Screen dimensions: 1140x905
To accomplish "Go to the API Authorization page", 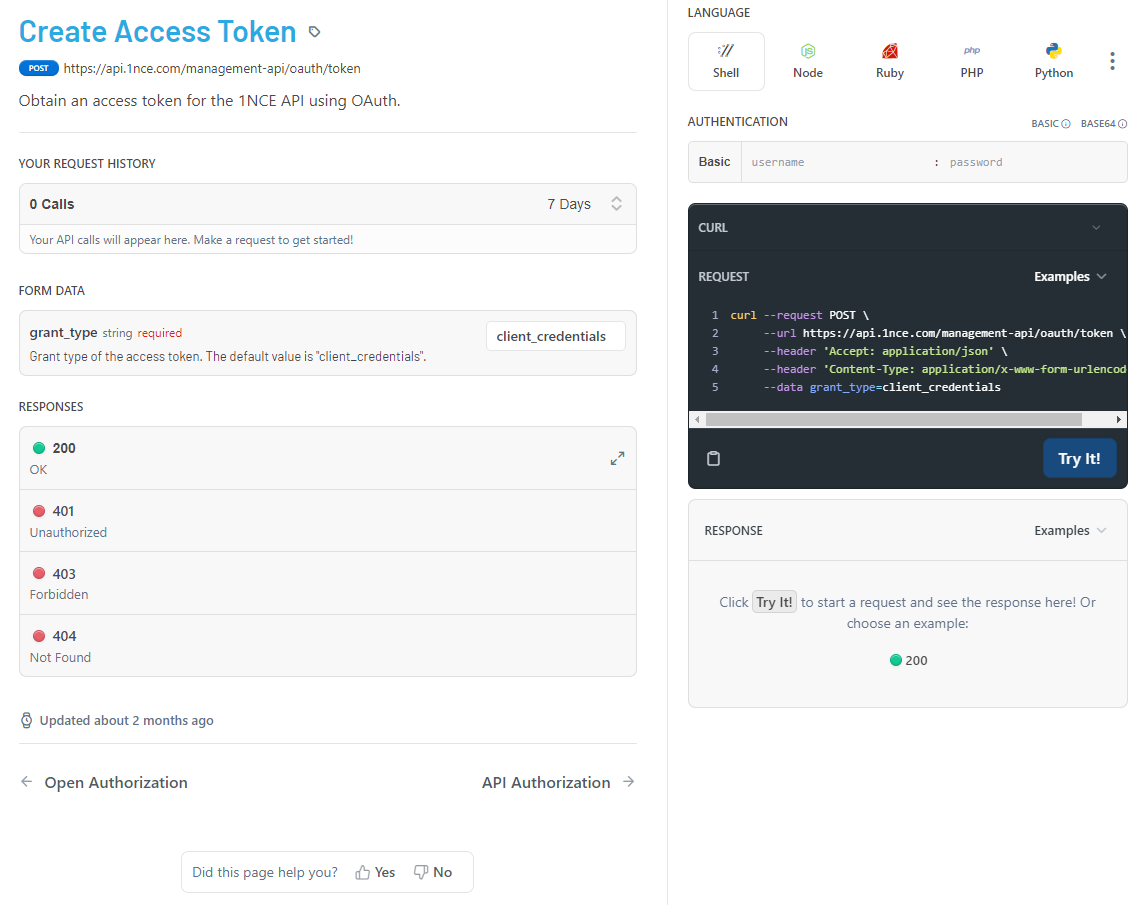I will click(546, 782).
